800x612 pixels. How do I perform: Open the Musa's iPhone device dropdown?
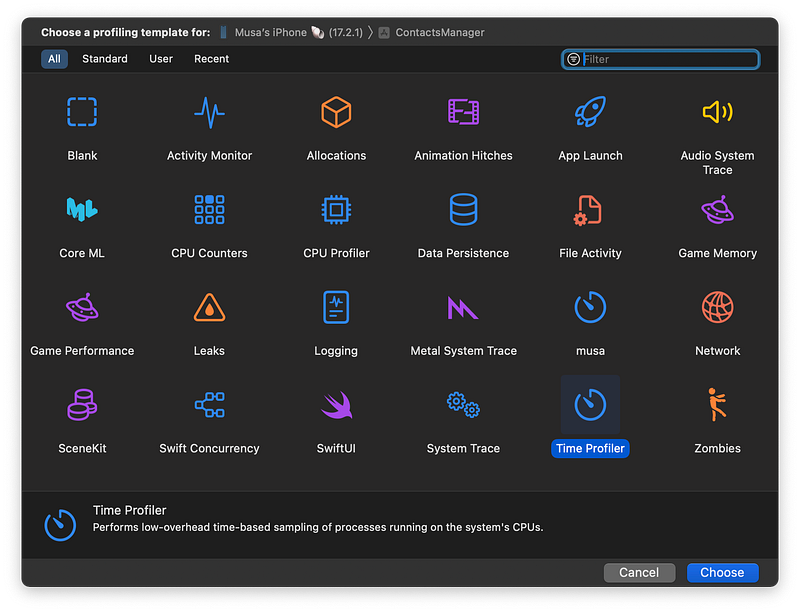tap(270, 32)
